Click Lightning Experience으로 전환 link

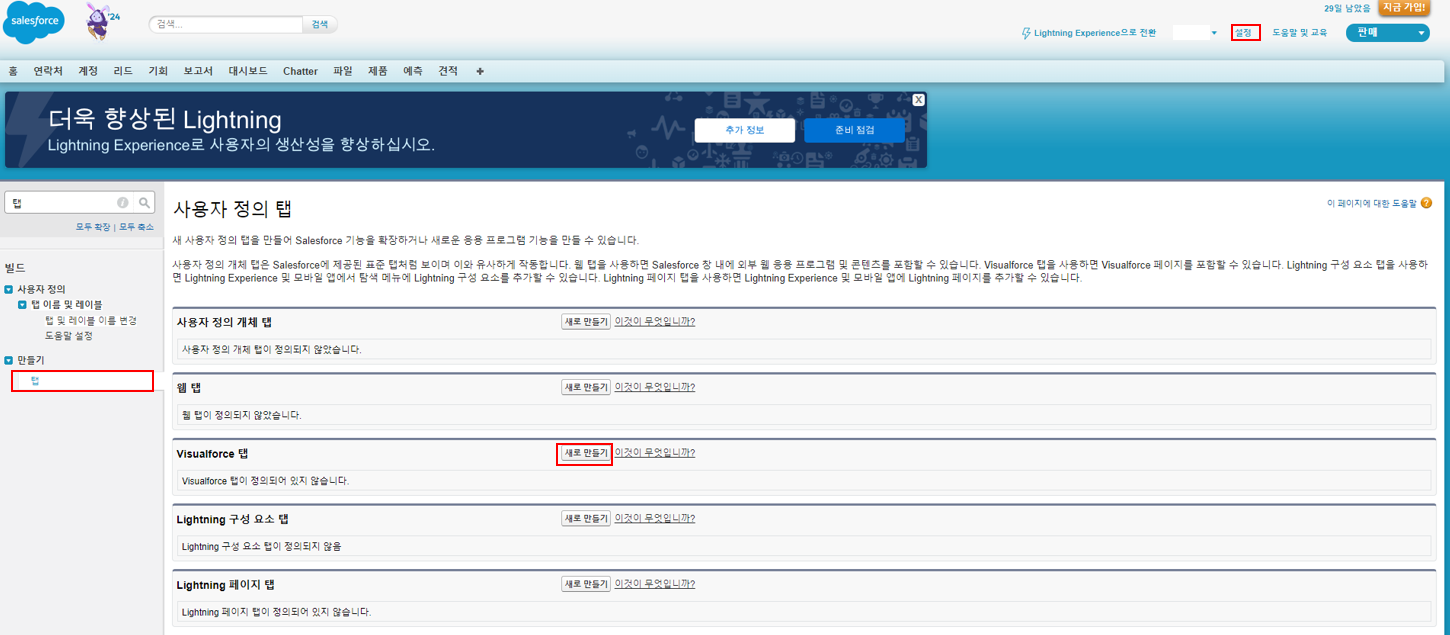1088,33
